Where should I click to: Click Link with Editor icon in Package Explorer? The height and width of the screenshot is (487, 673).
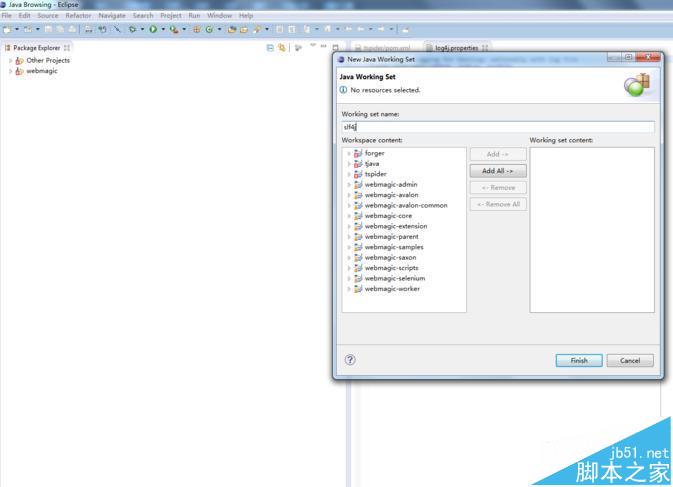click(282, 48)
